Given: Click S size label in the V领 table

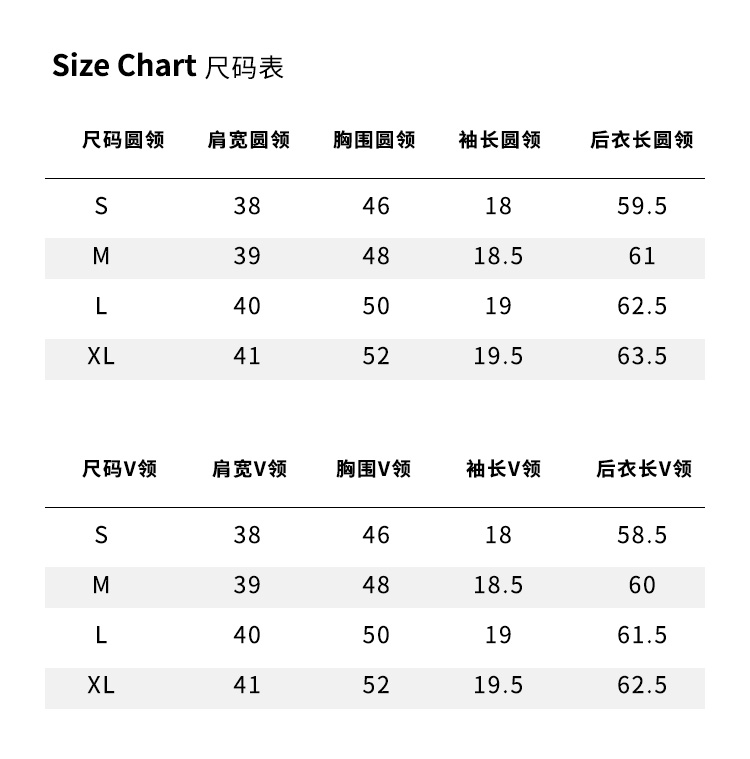Looking at the screenshot, I should tap(101, 535).
